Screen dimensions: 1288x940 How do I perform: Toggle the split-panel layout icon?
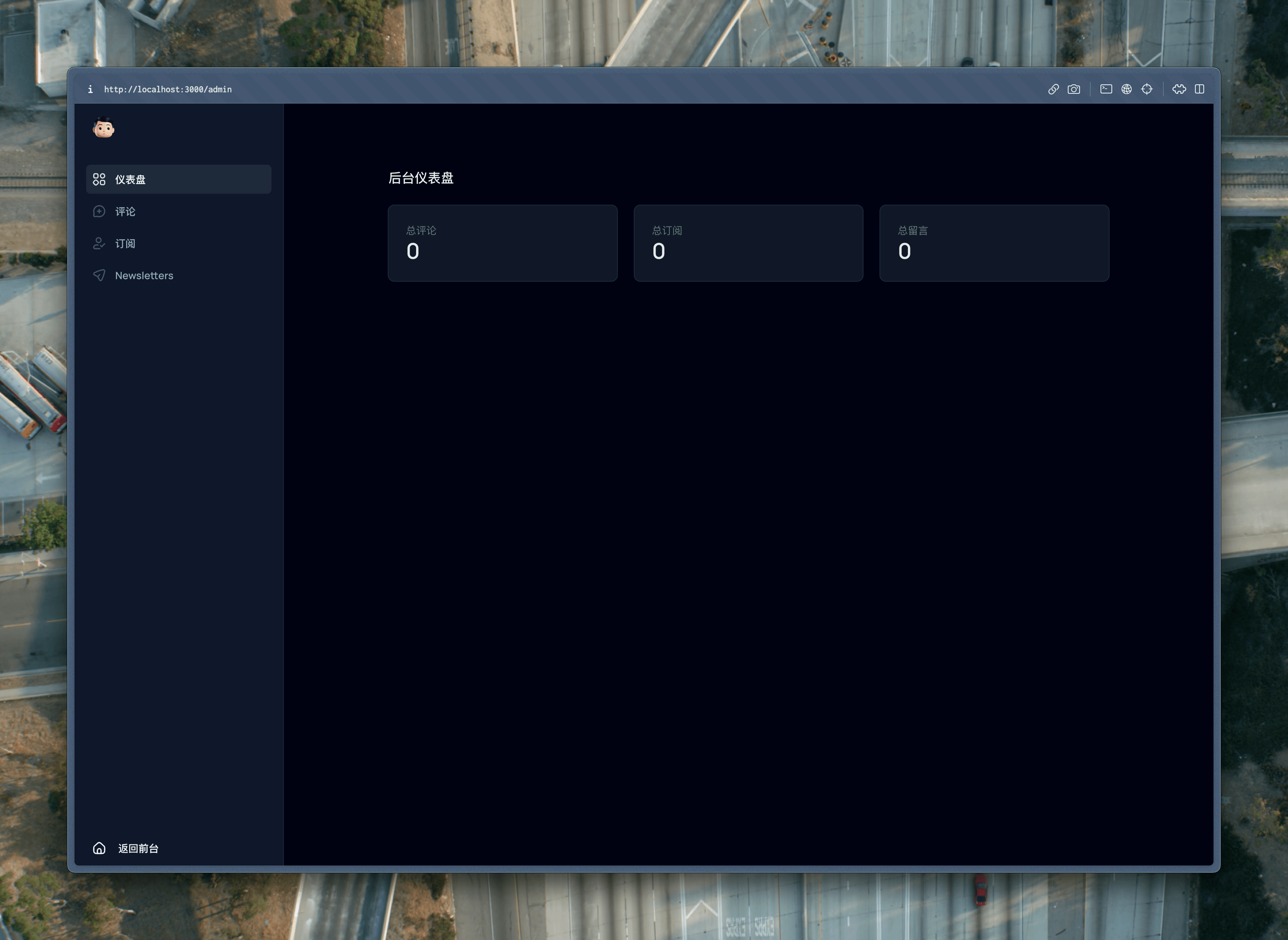tap(1200, 89)
